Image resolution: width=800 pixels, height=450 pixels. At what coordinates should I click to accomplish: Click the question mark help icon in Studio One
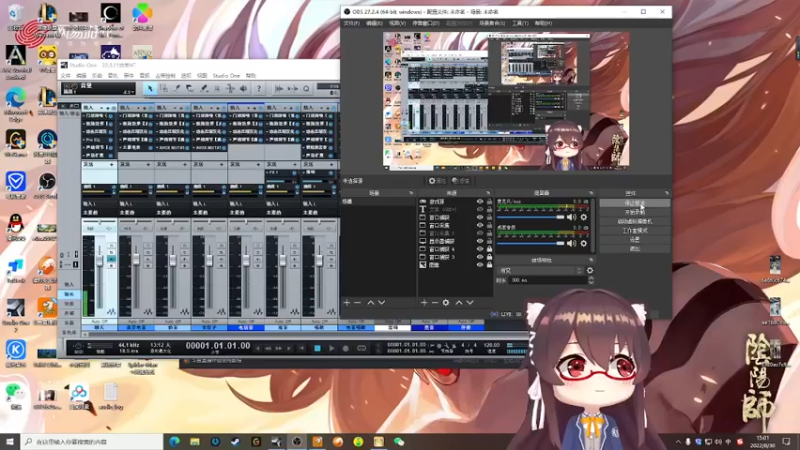tap(259, 89)
